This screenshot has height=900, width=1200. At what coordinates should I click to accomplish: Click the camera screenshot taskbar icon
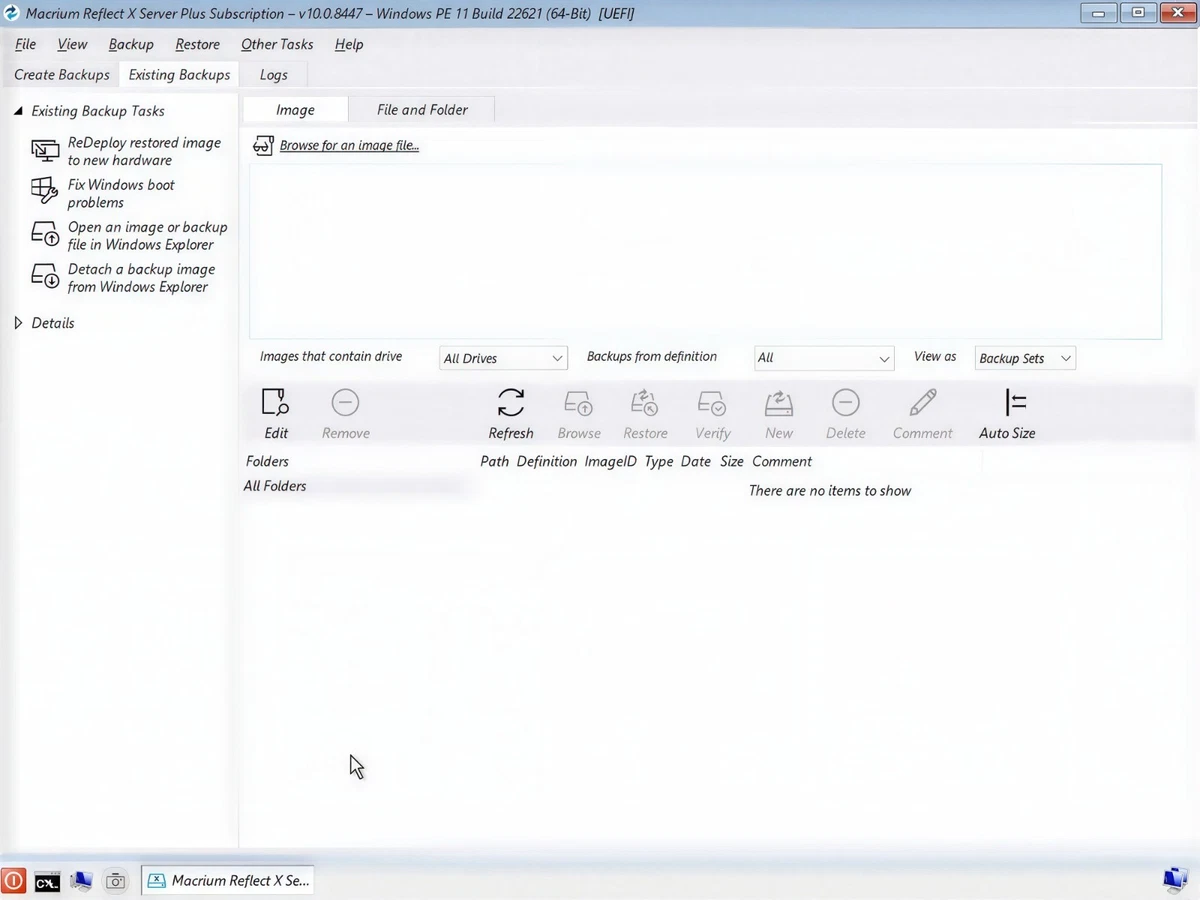coord(116,881)
